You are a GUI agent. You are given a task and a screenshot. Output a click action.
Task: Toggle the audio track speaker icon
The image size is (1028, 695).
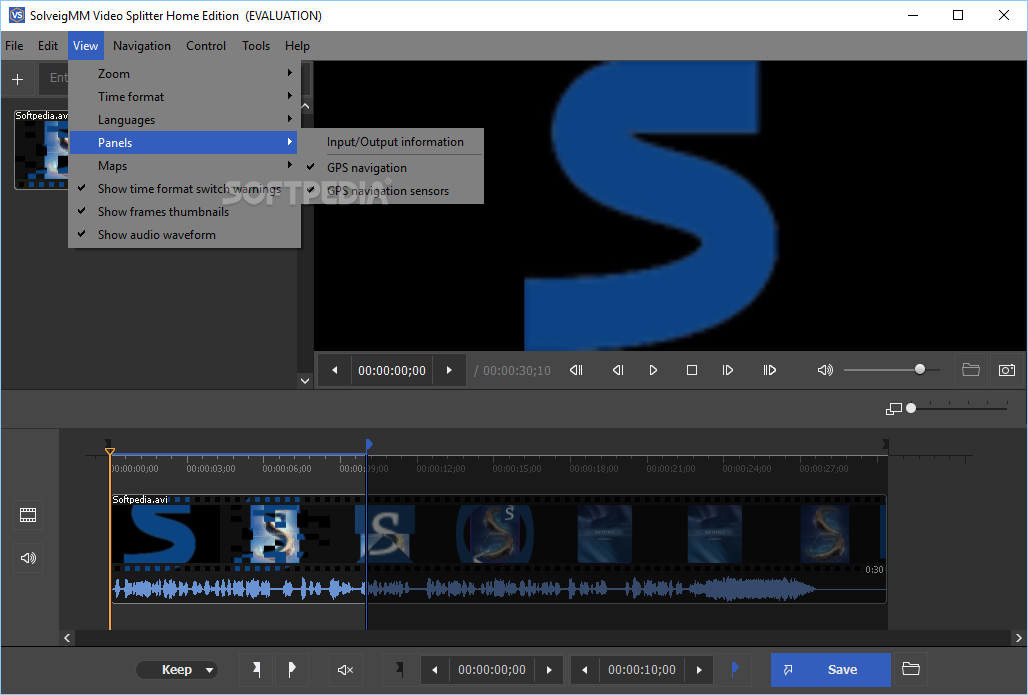tap(28, 558)
